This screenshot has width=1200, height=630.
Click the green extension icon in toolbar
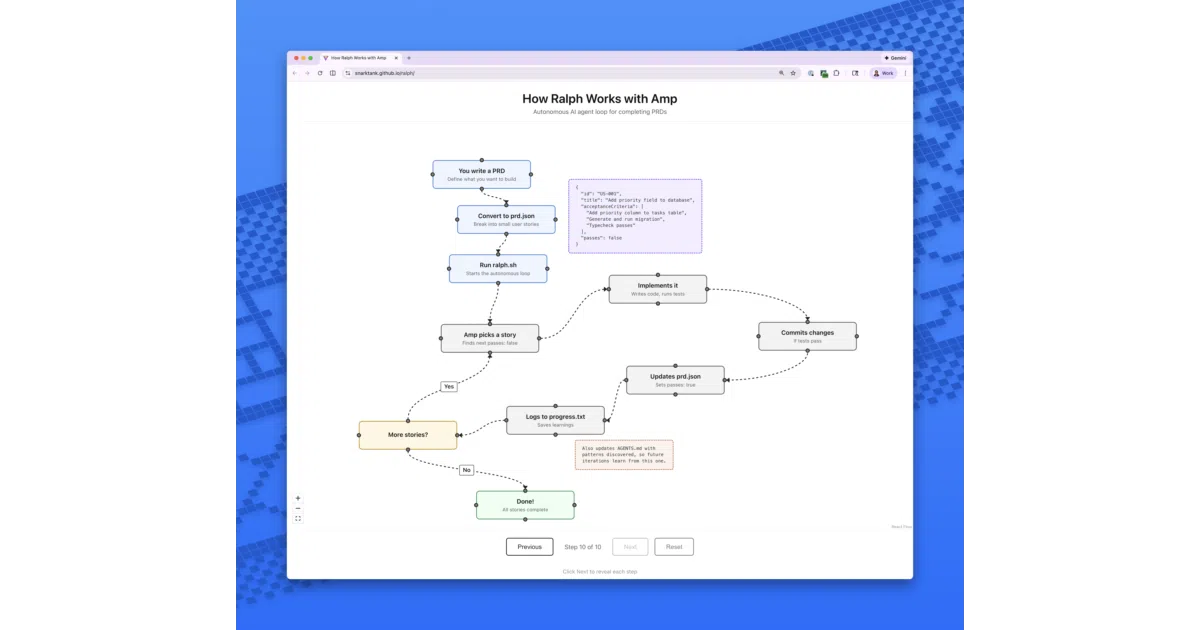[824, 74]
